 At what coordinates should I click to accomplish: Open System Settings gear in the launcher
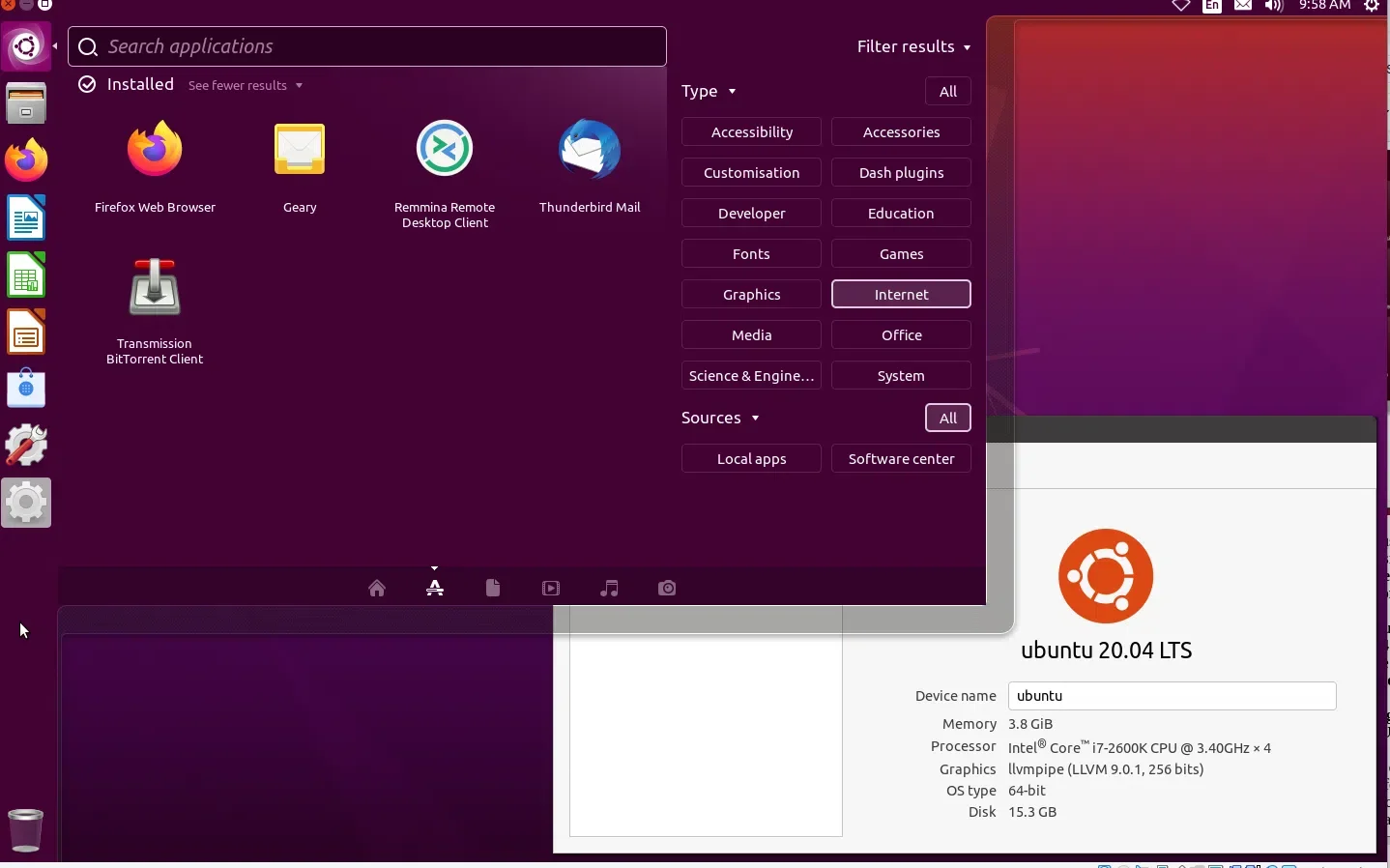coord(26,503)
